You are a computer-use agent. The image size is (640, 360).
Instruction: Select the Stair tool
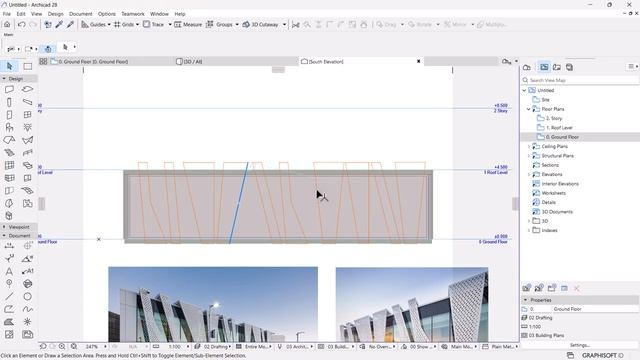click(x=9, y=153)
